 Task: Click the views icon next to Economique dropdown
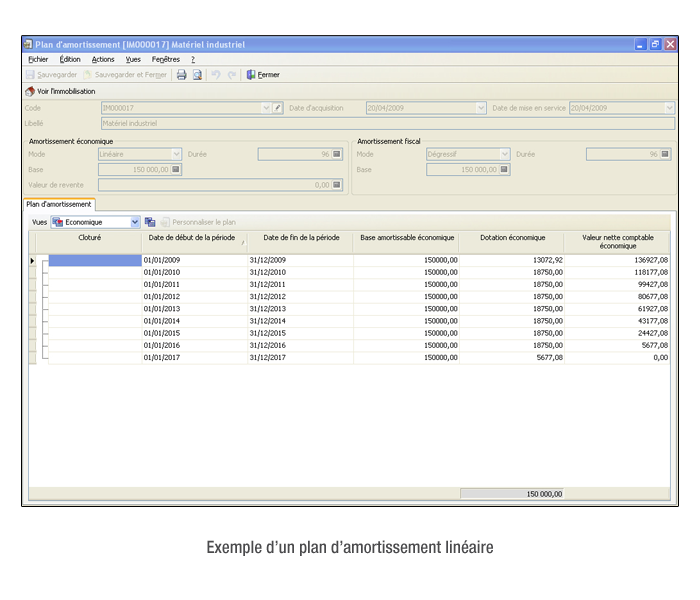coord(150,222)
